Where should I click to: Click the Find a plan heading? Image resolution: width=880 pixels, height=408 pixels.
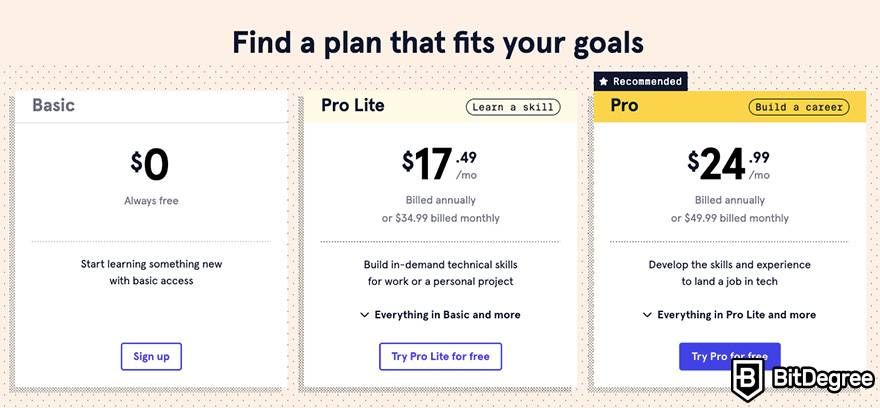pos(438,43)
